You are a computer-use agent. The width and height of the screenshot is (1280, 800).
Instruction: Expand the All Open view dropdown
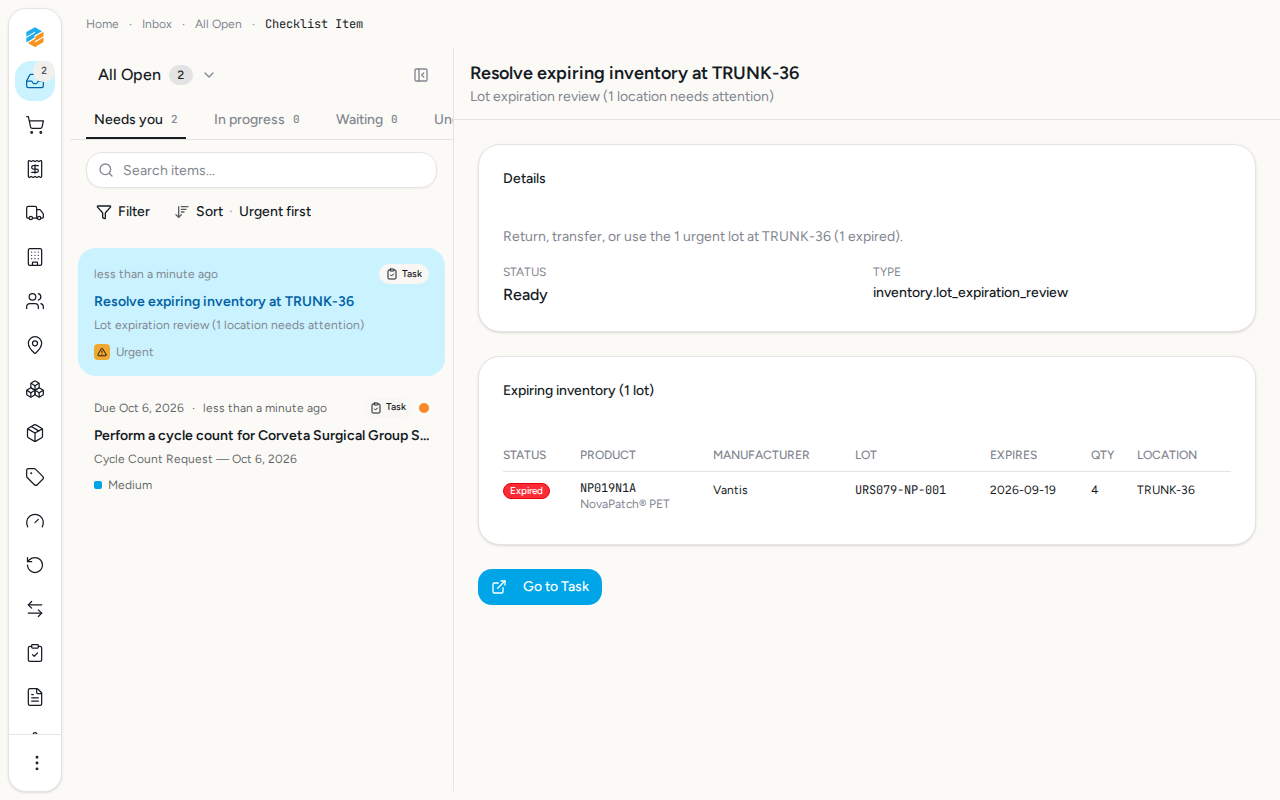[x=157, y=75]
